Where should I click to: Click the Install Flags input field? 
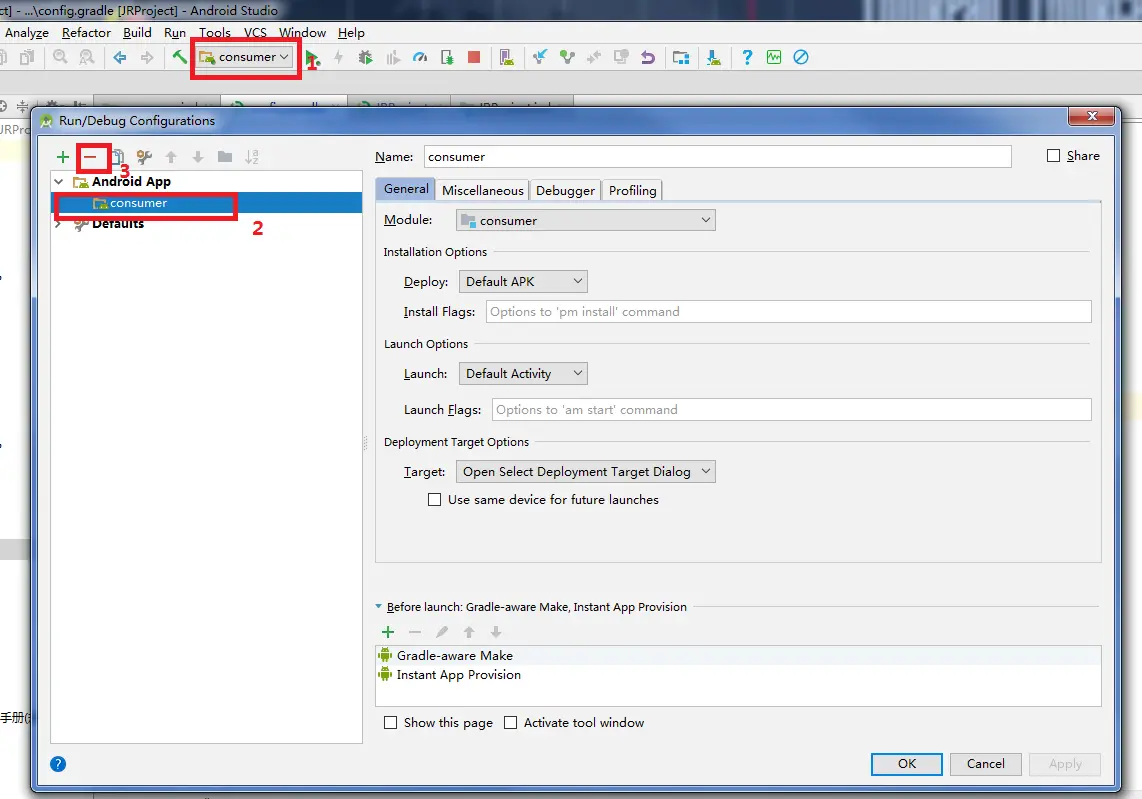tap(789, 312)
